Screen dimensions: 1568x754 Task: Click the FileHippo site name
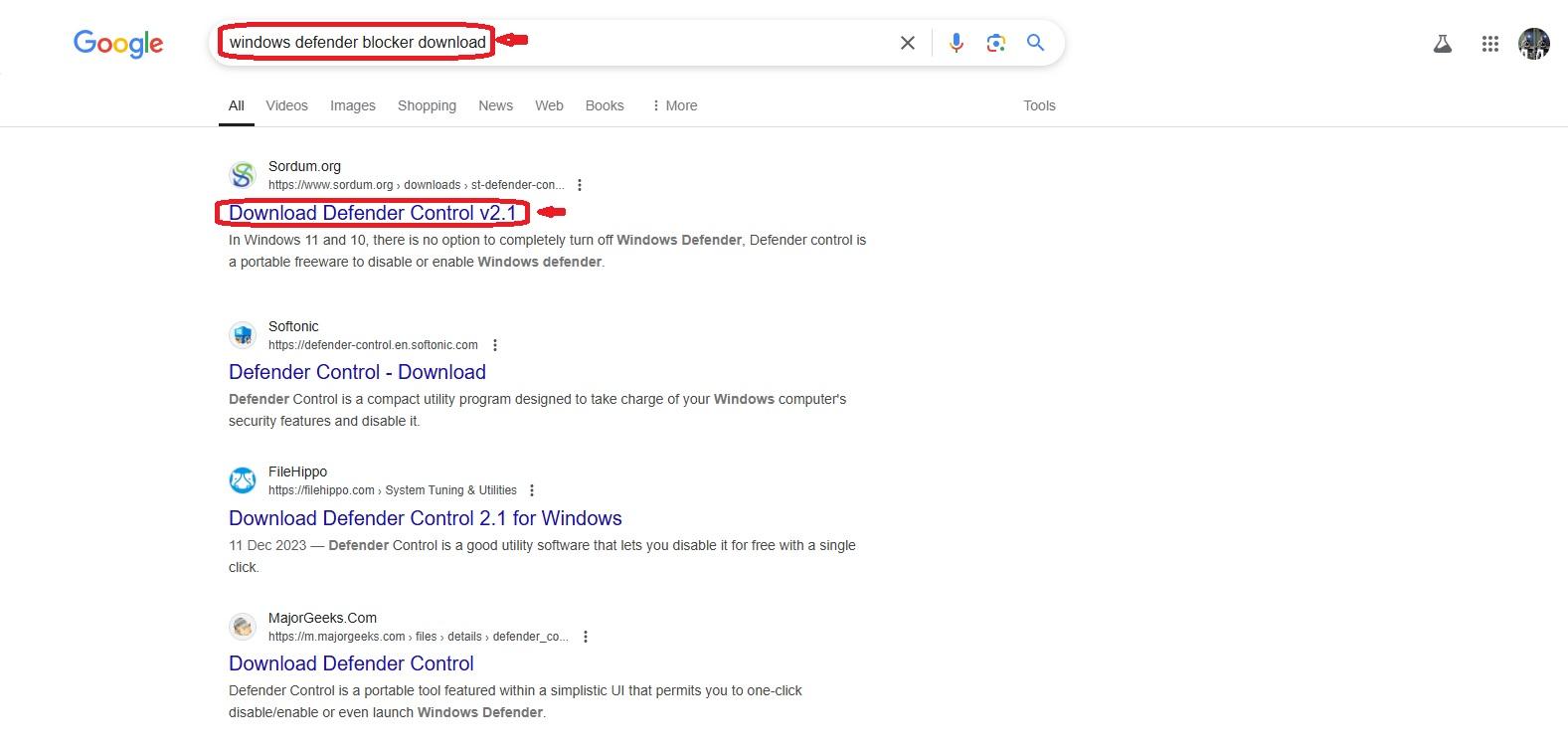[x=297, y=471]
